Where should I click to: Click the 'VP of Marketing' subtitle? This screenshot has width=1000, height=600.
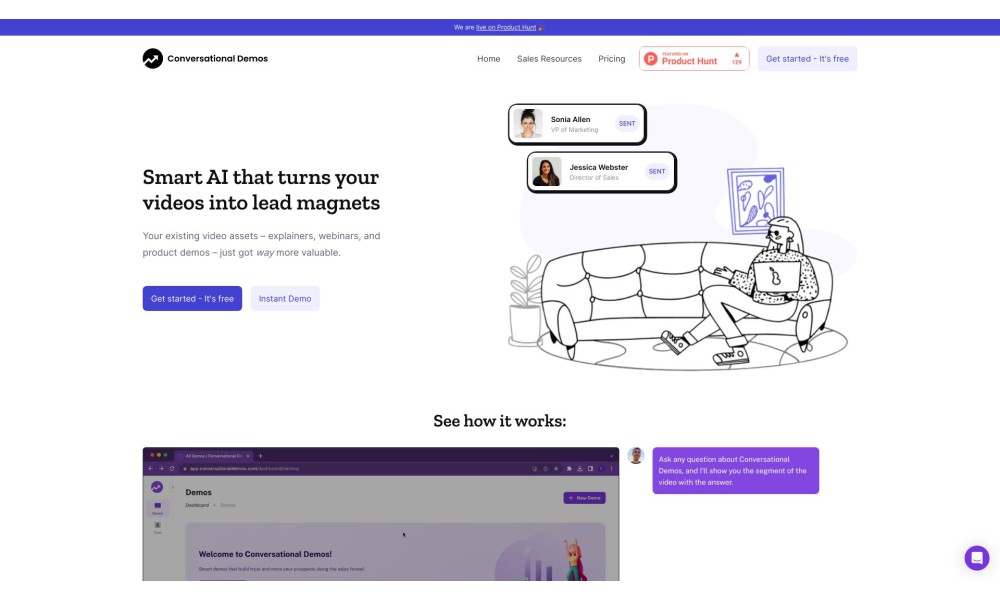coord(575,130)
